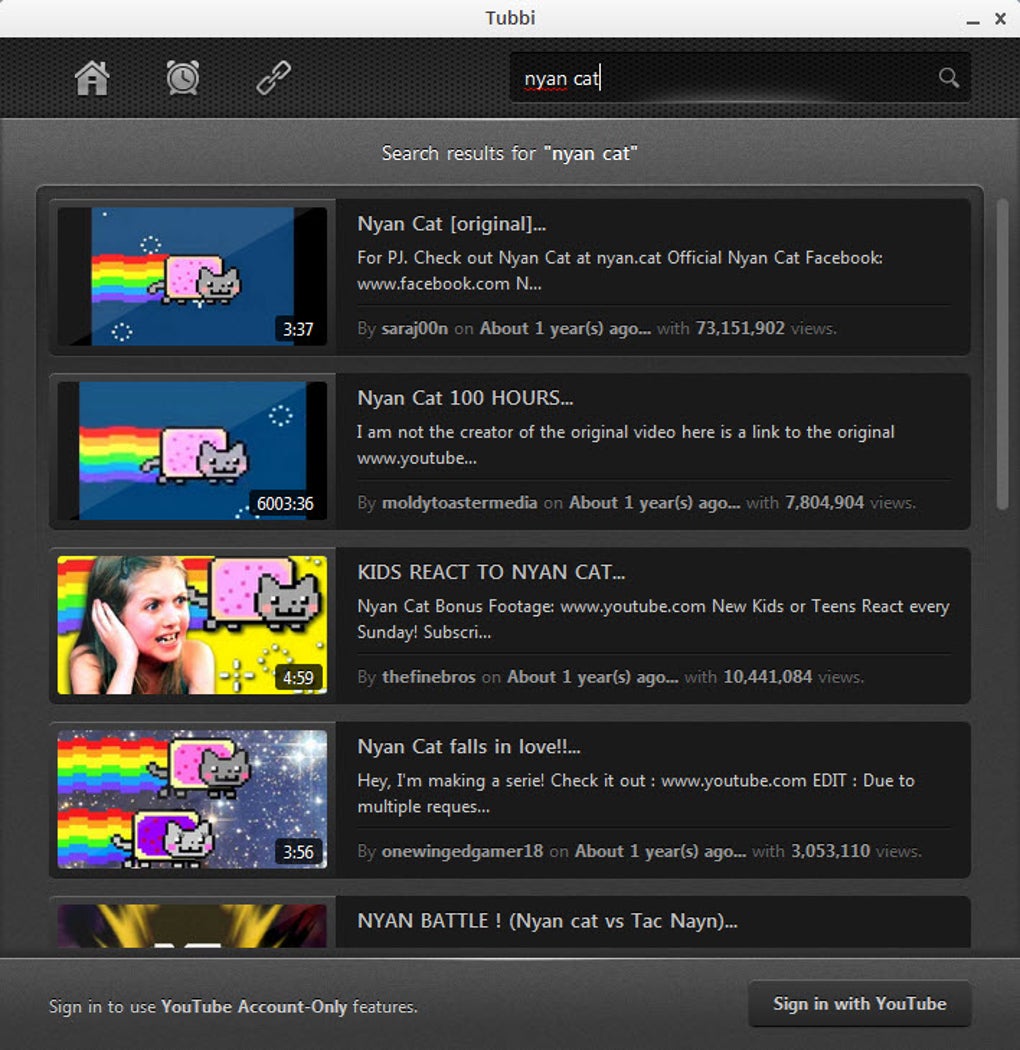Screen dimensions: 1020x1050
Task: Select title KIDS REACT TO NYAN CAT...
Action: click(x=491, y=572)
